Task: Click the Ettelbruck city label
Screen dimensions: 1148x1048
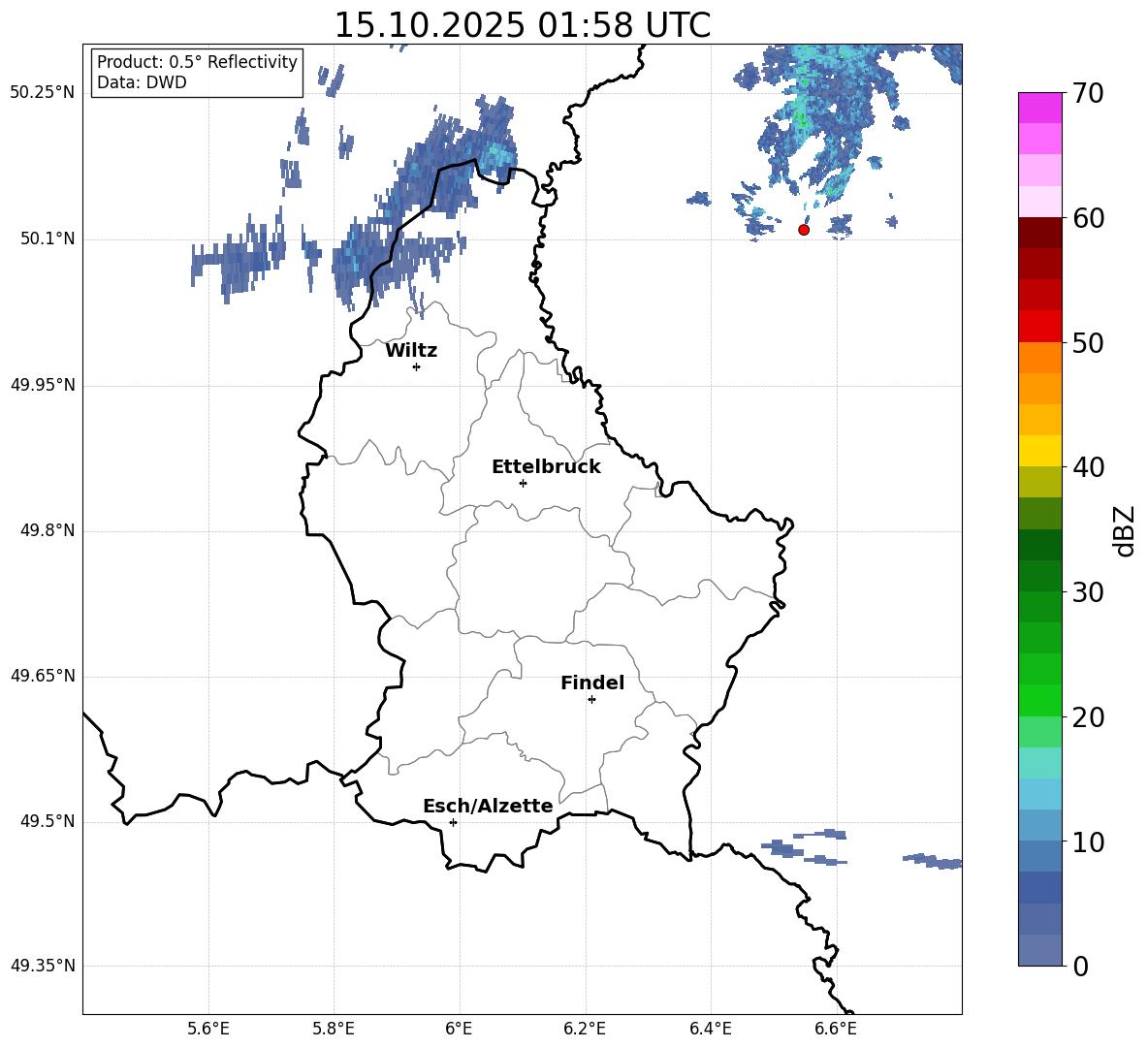Action: coord(546,467)
